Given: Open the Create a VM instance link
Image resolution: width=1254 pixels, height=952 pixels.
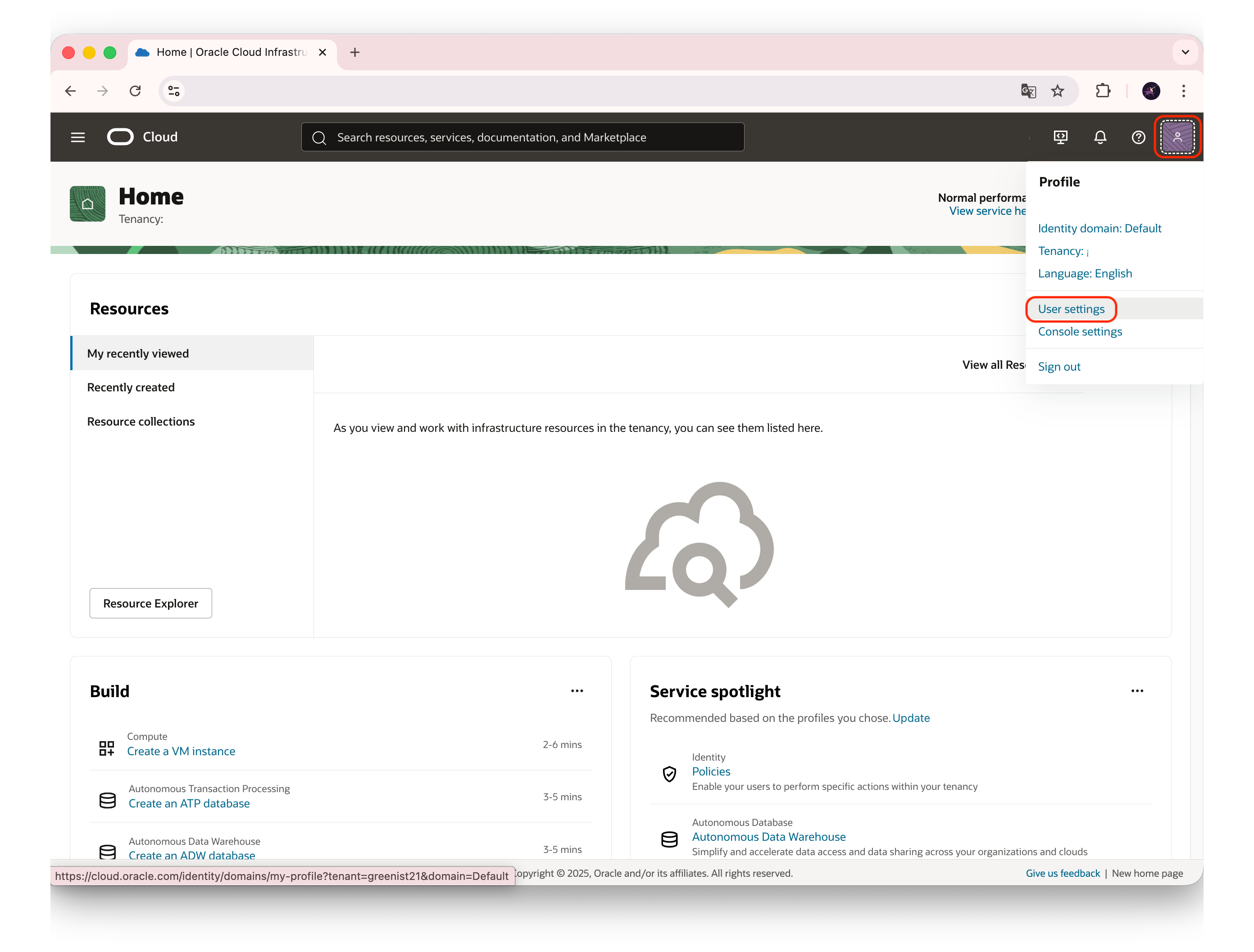Looking at the screenshot, I should click(x=181, y=751).
